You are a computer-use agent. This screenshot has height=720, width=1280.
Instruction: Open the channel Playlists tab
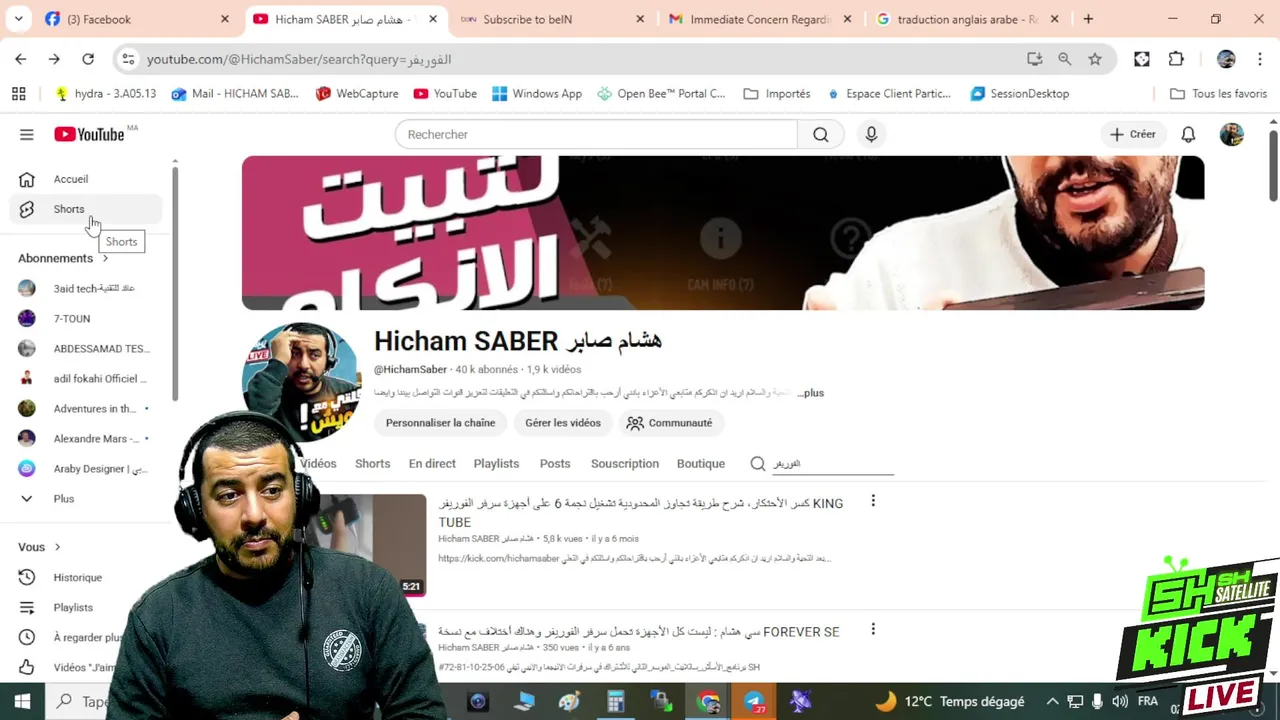coord(496,463)
